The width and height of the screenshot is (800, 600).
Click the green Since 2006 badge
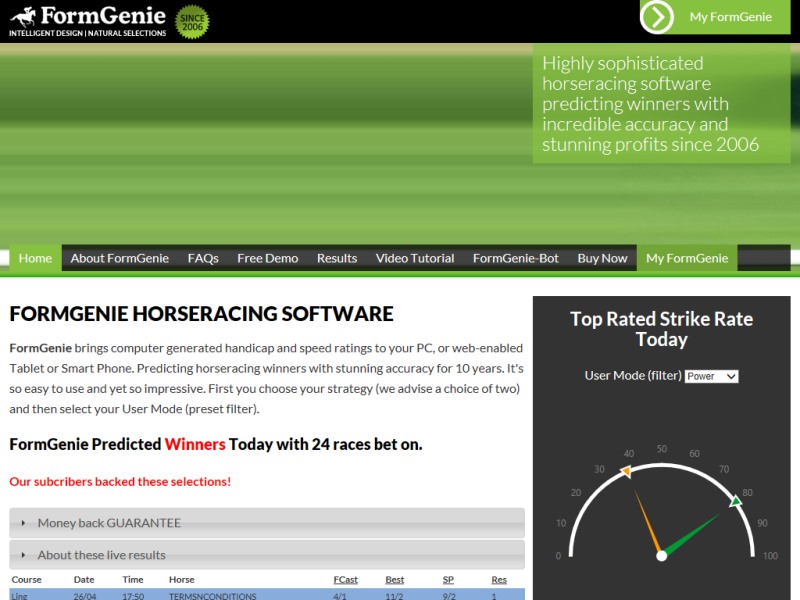[192, 22]
